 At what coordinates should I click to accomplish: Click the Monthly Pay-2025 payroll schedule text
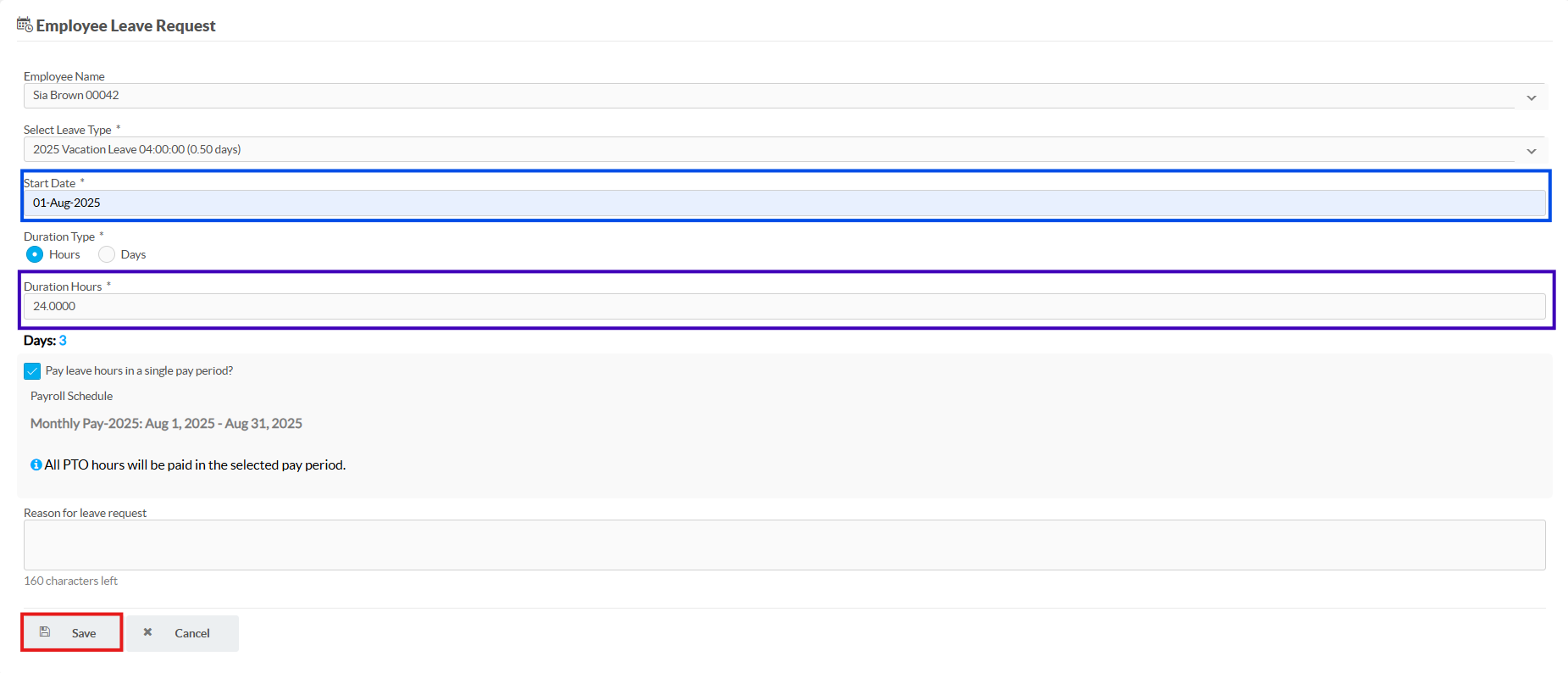[166, 423]
